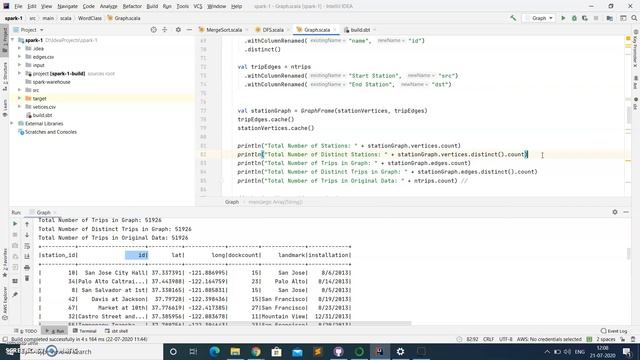
Task: Open the sbt shell tool window
Action: (117, 331)
